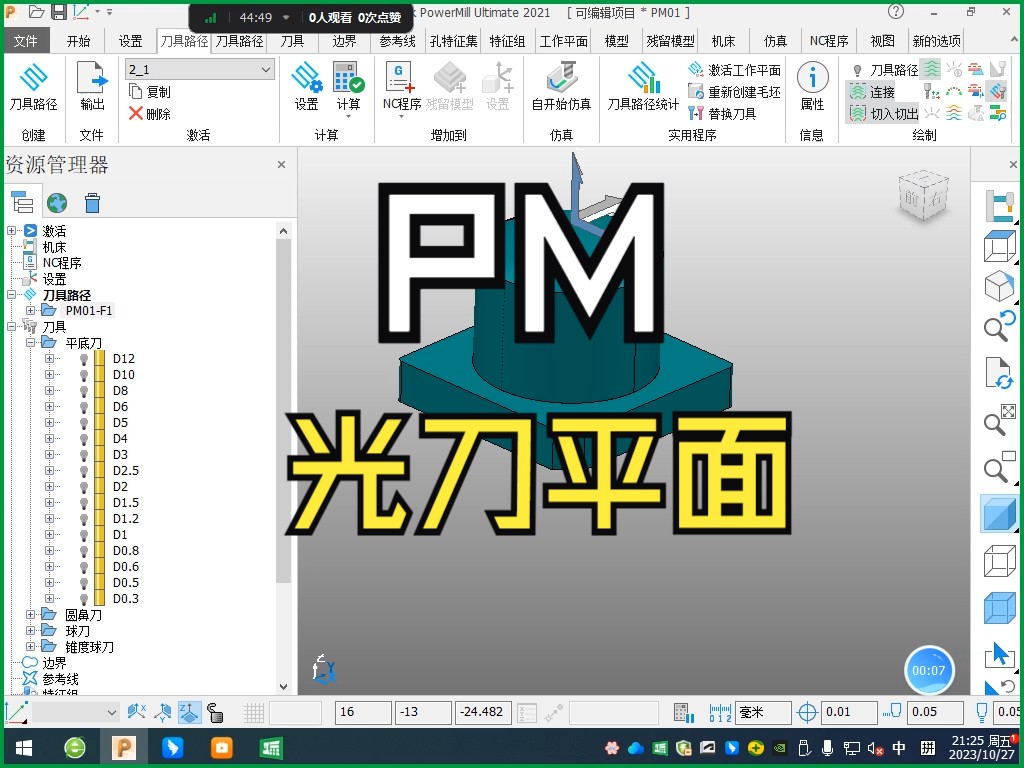1024x768 pixels.
Task: Click 替换刀具 replace tool
Action: pyautogui.click(x=696, y=114)
